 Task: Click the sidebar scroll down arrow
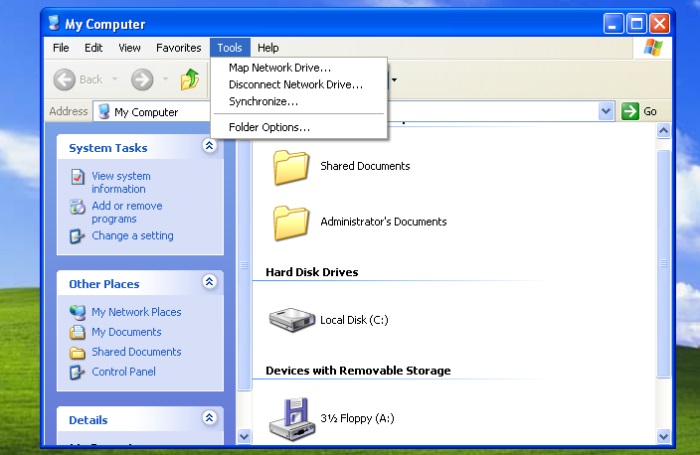pyautogui.click(x=244, y=436)
